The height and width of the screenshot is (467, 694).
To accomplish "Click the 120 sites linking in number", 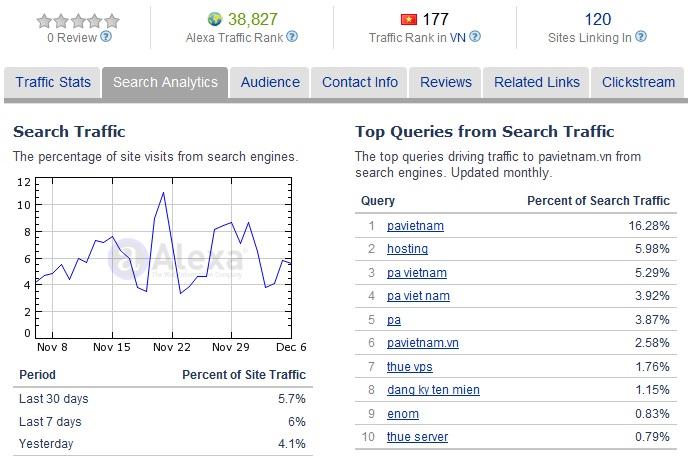I will pyautogui.click(x=598, y=19).
